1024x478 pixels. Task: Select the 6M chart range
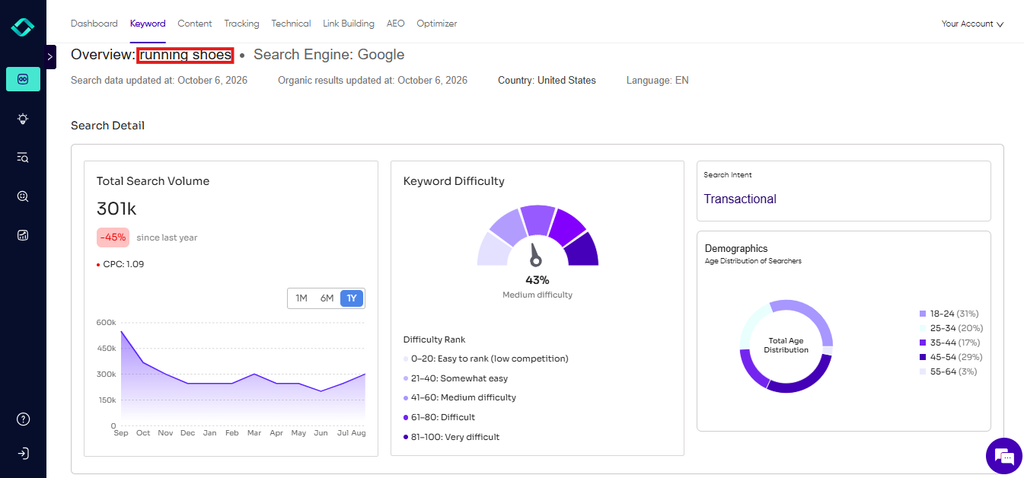[327, 298]
